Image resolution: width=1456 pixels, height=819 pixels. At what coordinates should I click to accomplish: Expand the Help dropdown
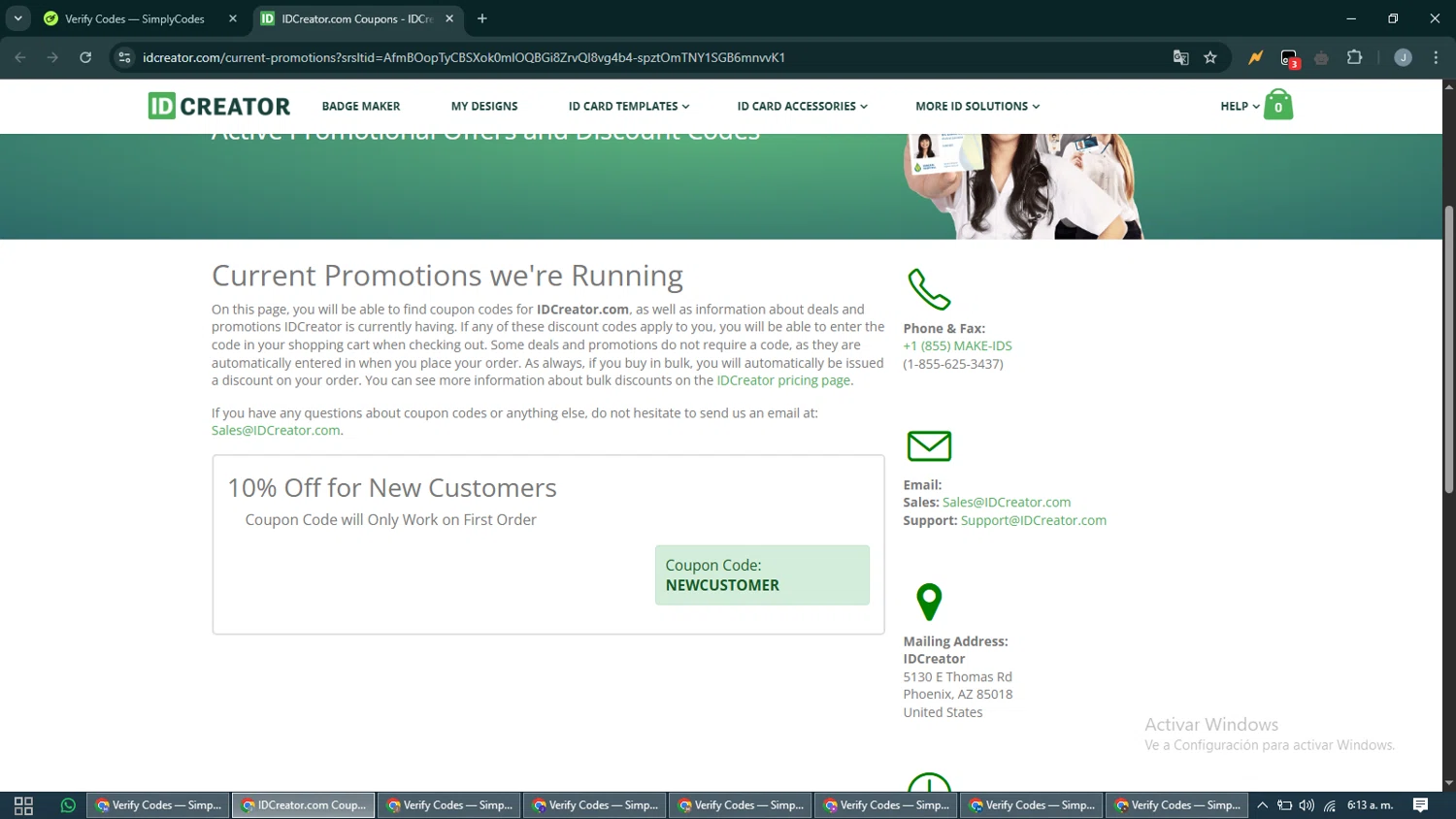1240,107
